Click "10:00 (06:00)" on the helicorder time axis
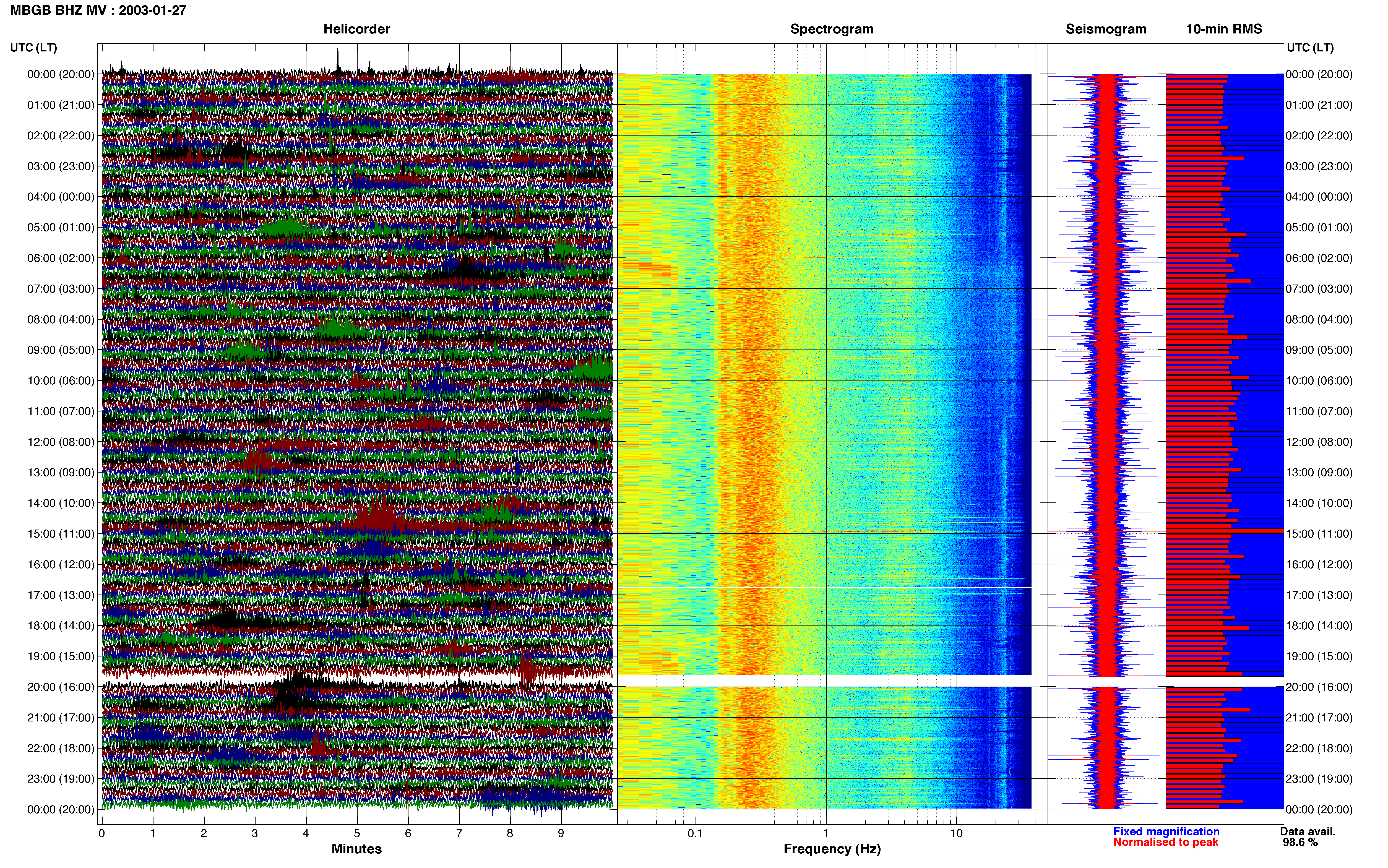1388x868 pixels. [x=61, y=380]
